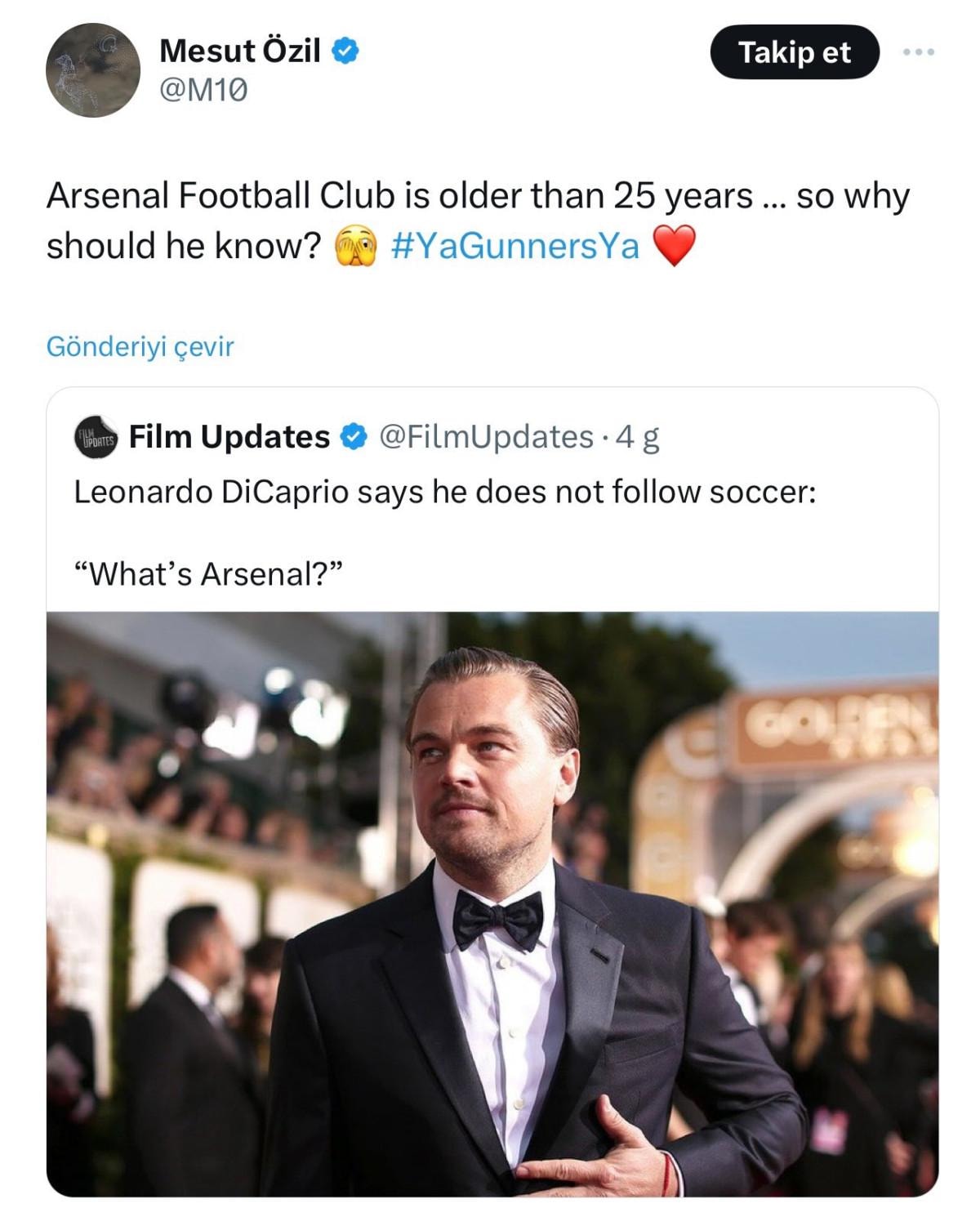Open the quoted tweet's red carpet photo
Screen dimensions: 980x1217
492,903
